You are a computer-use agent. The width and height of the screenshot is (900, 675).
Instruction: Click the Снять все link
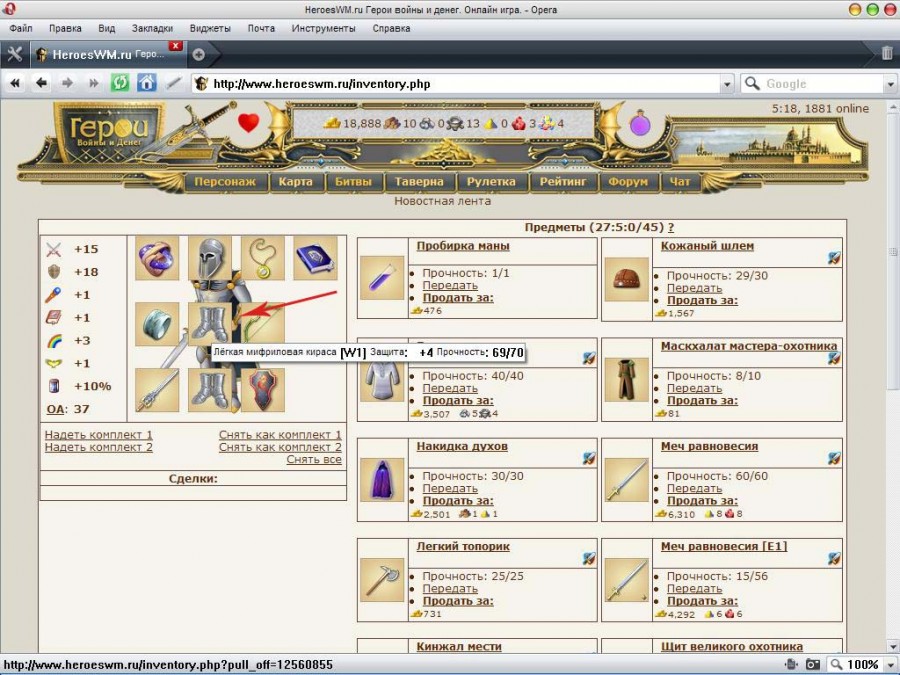pos(314,460)
